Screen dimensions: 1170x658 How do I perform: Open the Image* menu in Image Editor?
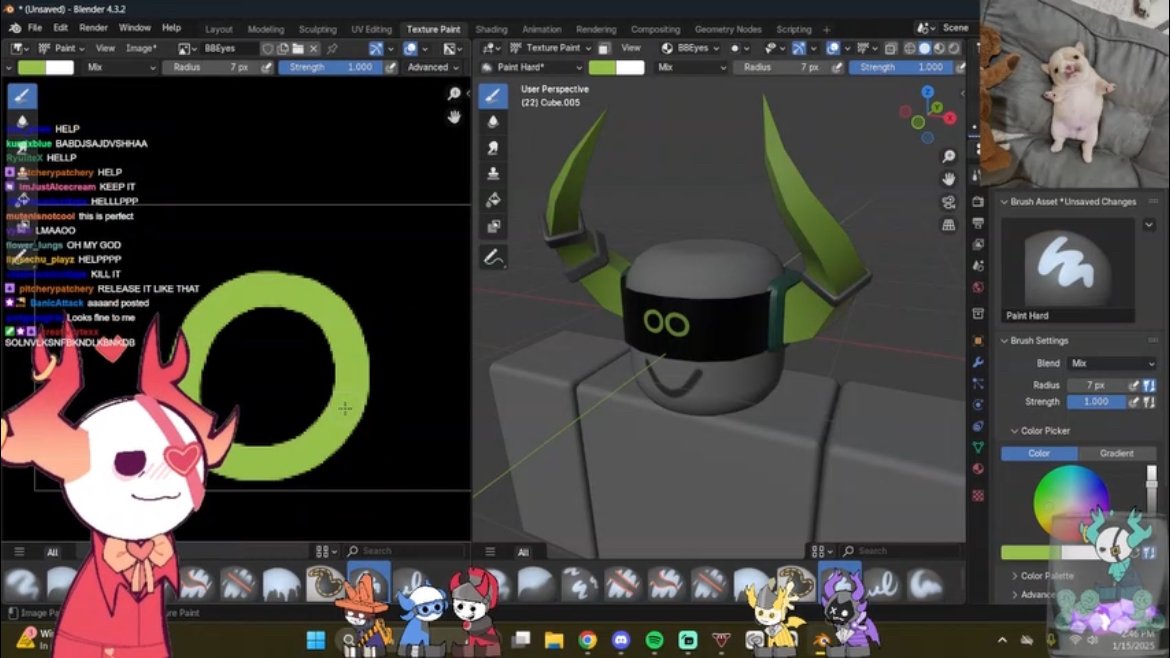[141, 48]
